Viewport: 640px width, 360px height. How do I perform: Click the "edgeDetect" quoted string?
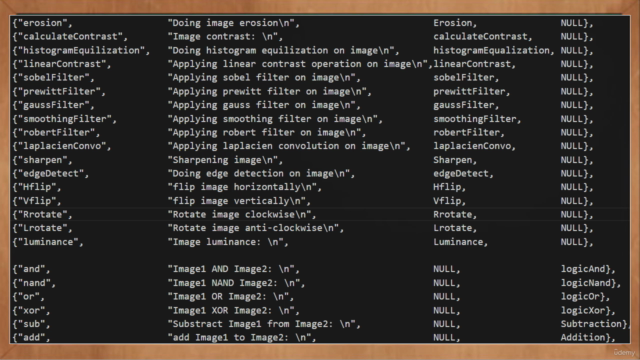51,173
